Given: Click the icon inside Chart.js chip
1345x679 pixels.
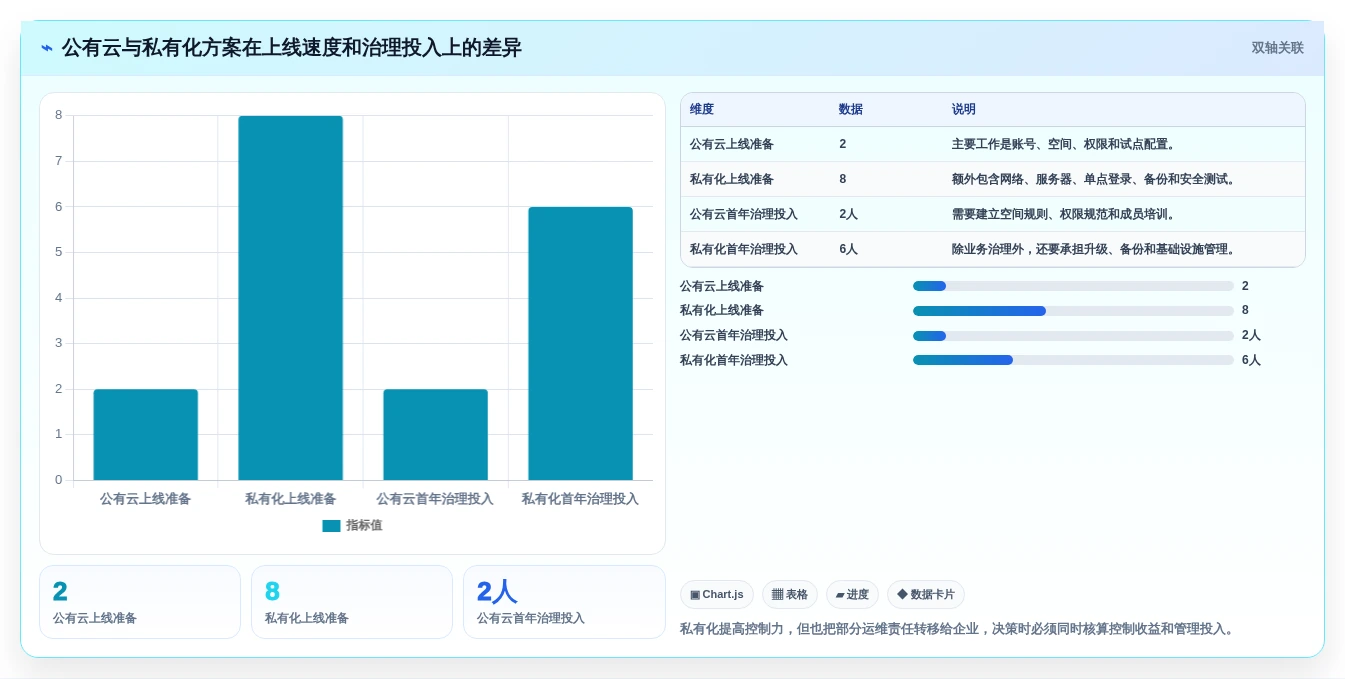Looking at the screenshot, I should pos(695,595).
